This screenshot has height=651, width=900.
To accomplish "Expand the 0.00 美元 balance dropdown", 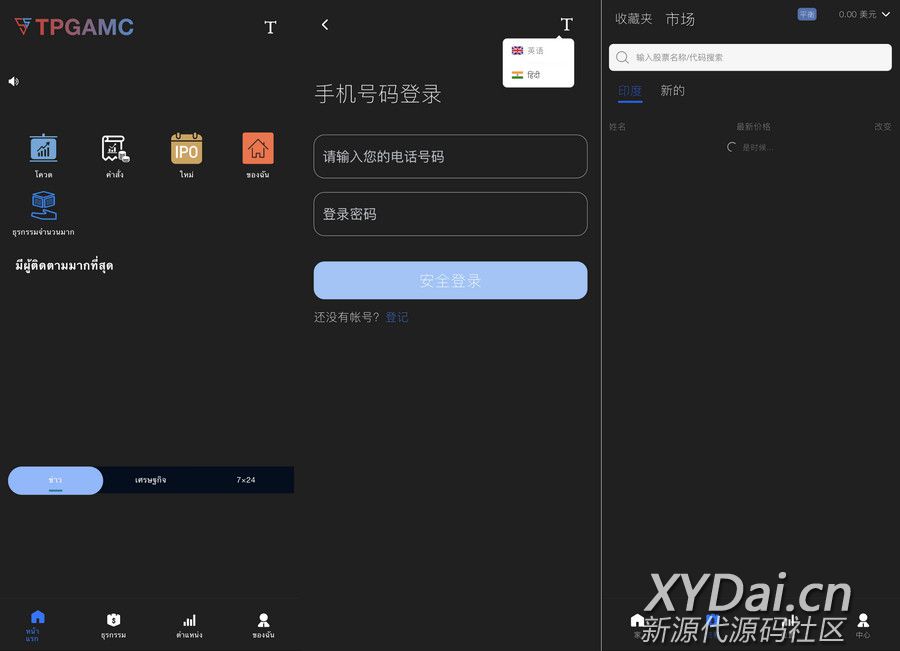I will (864, 15).
